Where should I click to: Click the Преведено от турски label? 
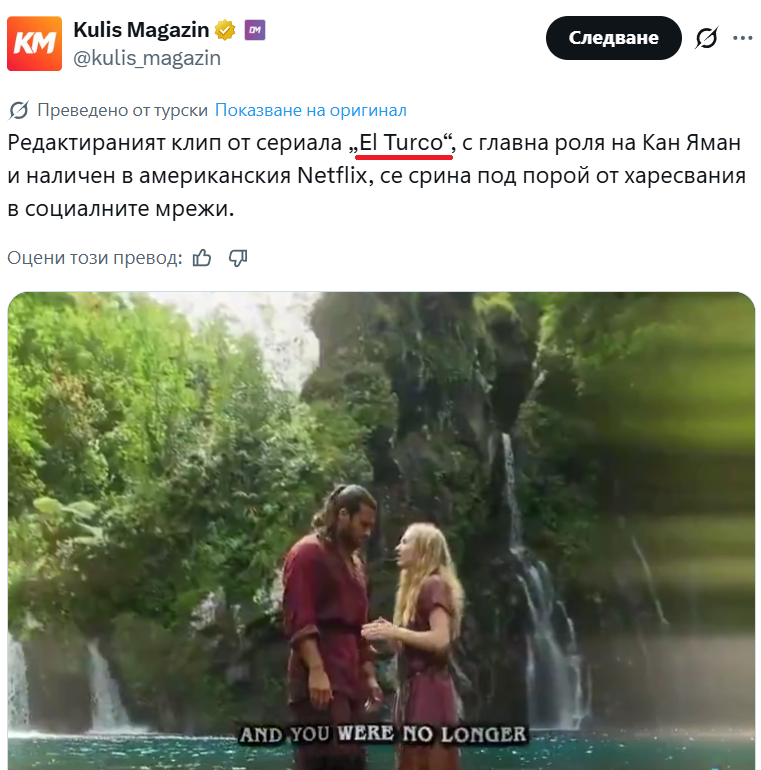coord(123,110)
